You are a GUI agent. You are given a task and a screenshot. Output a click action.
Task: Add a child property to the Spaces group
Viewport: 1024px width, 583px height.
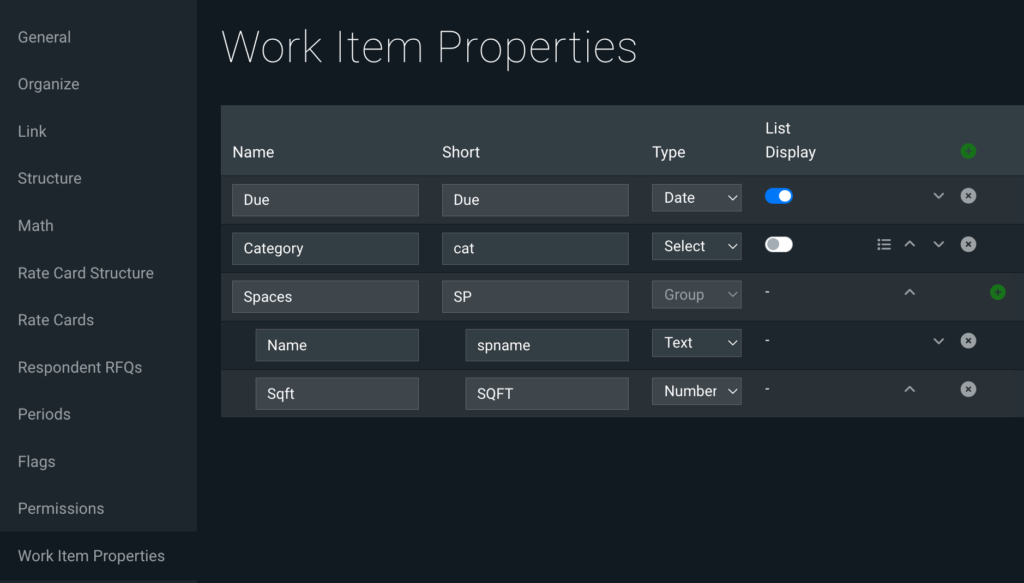[x=997, y=292]
